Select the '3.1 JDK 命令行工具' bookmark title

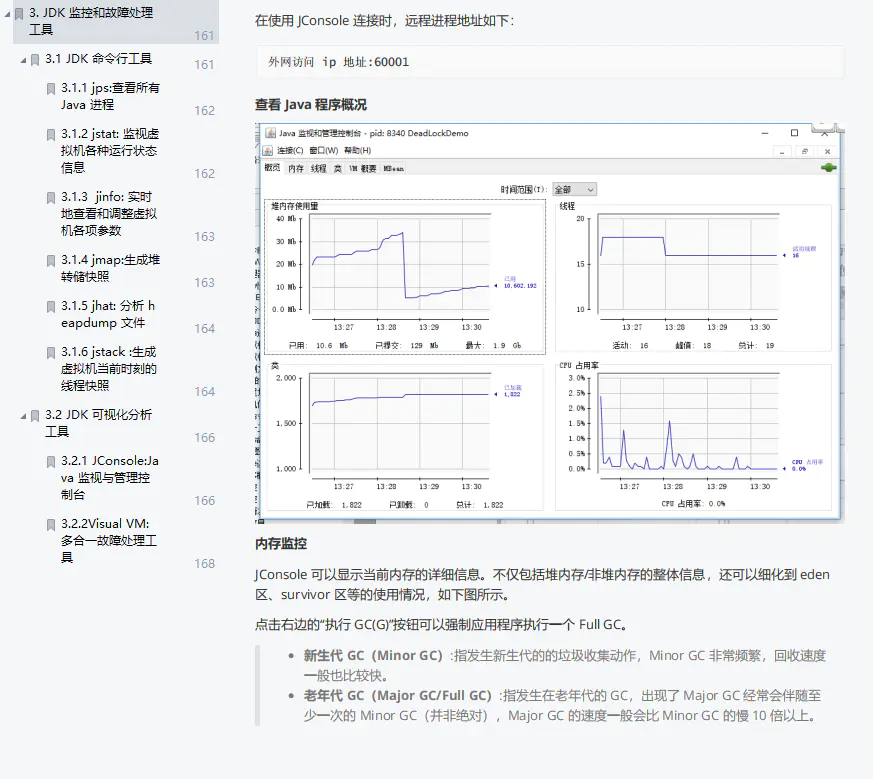(99, 58)
